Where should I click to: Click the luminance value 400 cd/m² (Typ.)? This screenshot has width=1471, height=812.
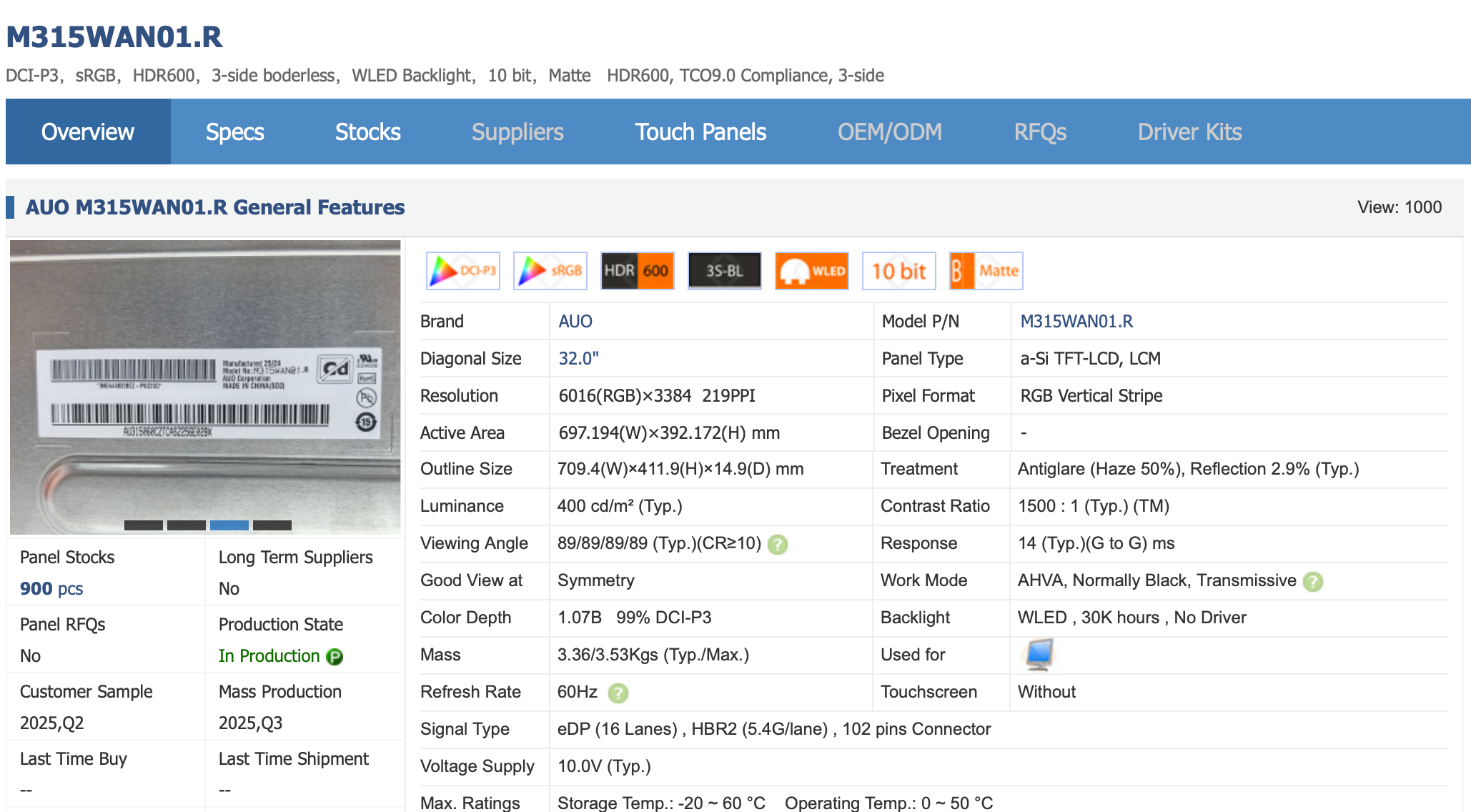pyautogui.click(x=620, y=506)
